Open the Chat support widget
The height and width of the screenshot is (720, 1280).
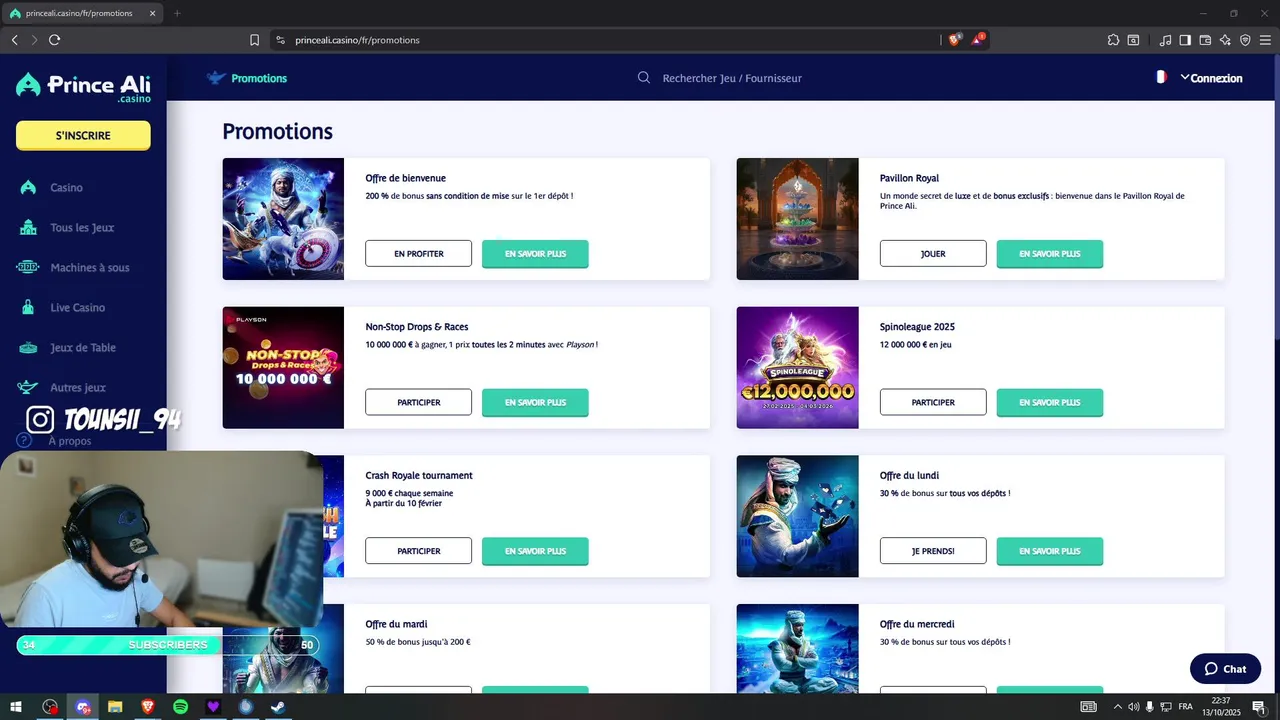[1225, 669]
